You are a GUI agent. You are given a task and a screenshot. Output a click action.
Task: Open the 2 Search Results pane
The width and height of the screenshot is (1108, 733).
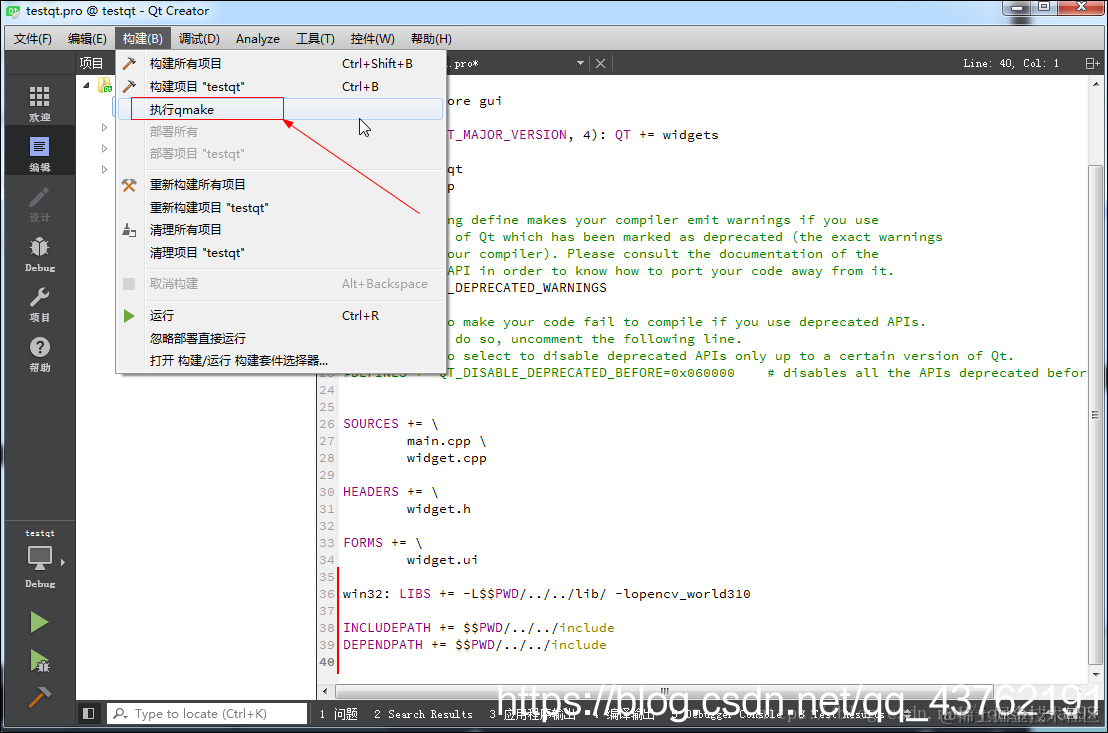(x=423, y=714)
